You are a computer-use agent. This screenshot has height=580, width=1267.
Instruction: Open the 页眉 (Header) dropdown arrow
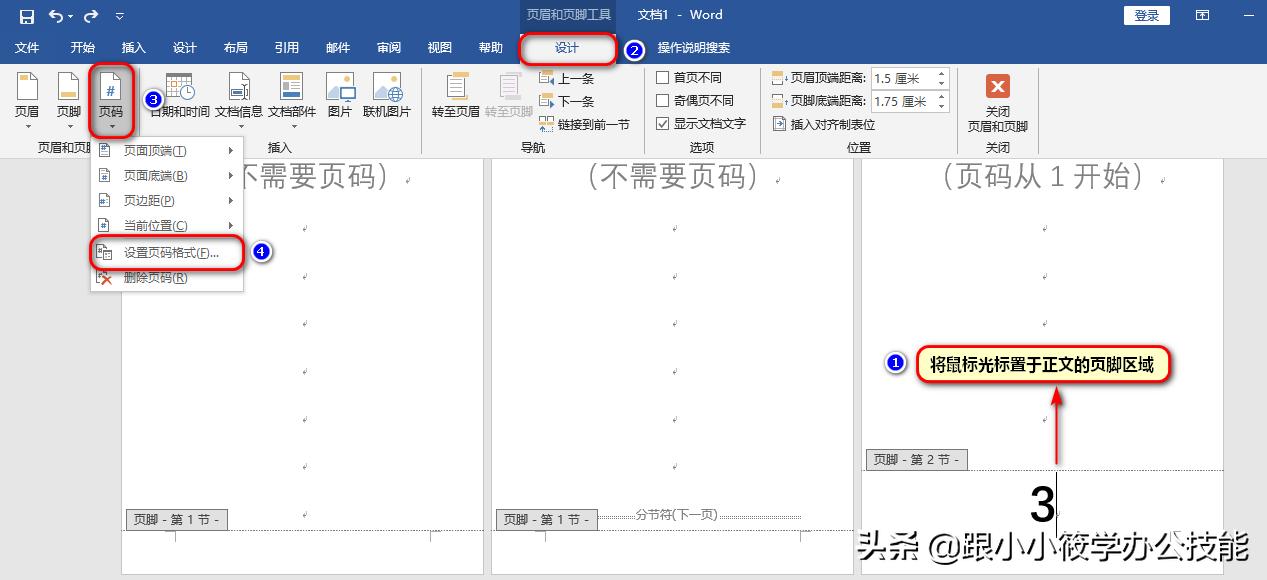point(26,125)
